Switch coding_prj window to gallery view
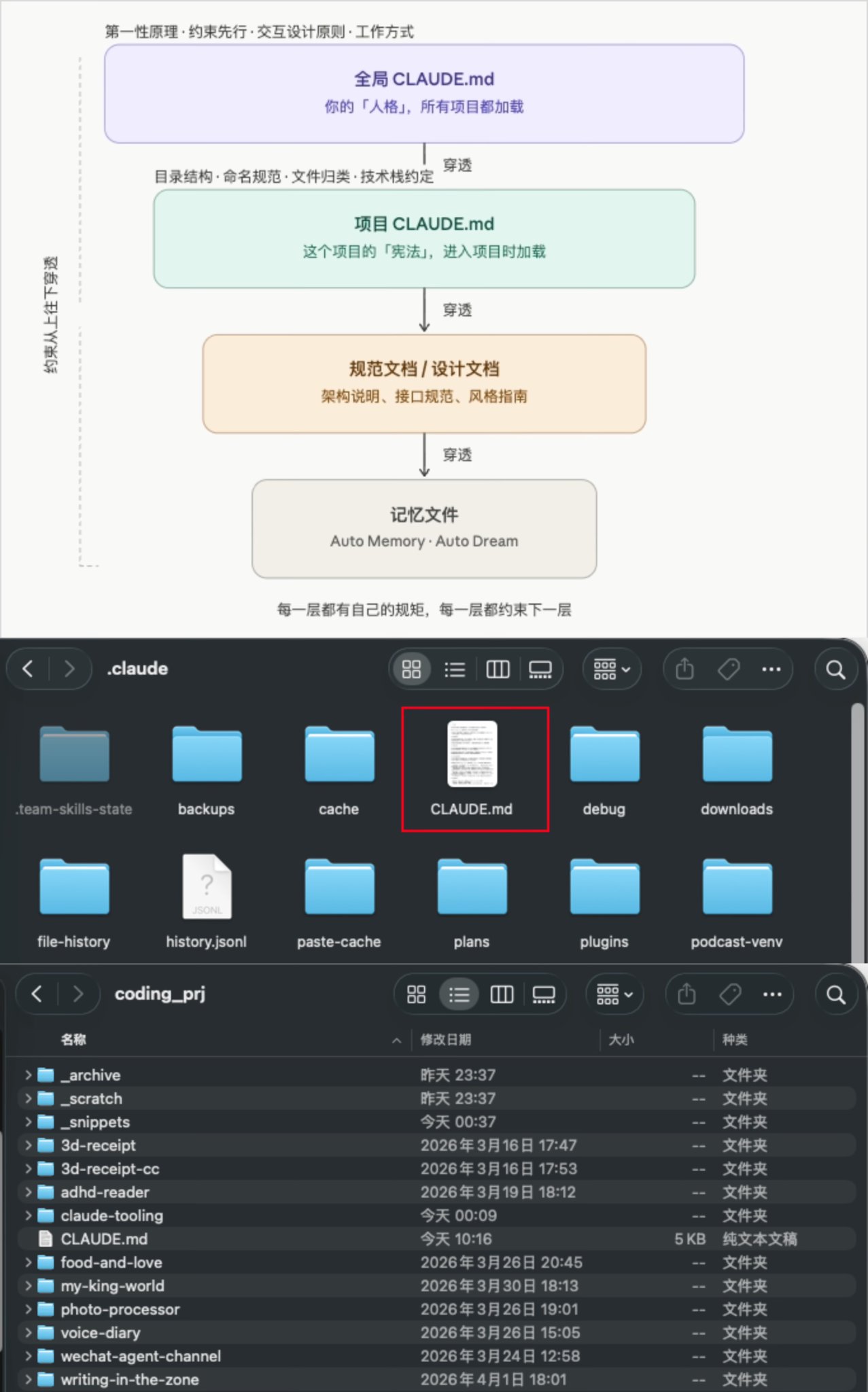Image resolution: width=868 pixels, height=1392 pixels. click(544, 995)
